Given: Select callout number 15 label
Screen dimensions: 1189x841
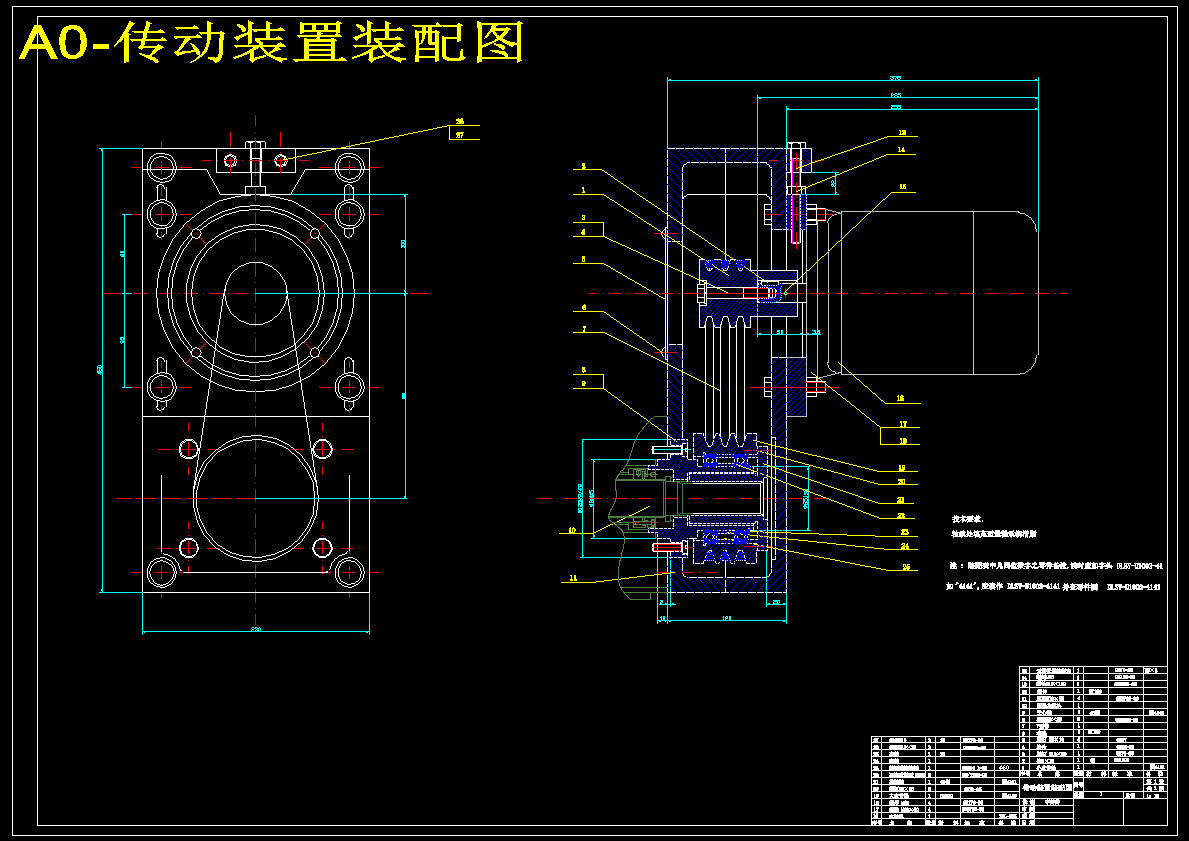Looking at the screenshot, I should pos(902,186).
